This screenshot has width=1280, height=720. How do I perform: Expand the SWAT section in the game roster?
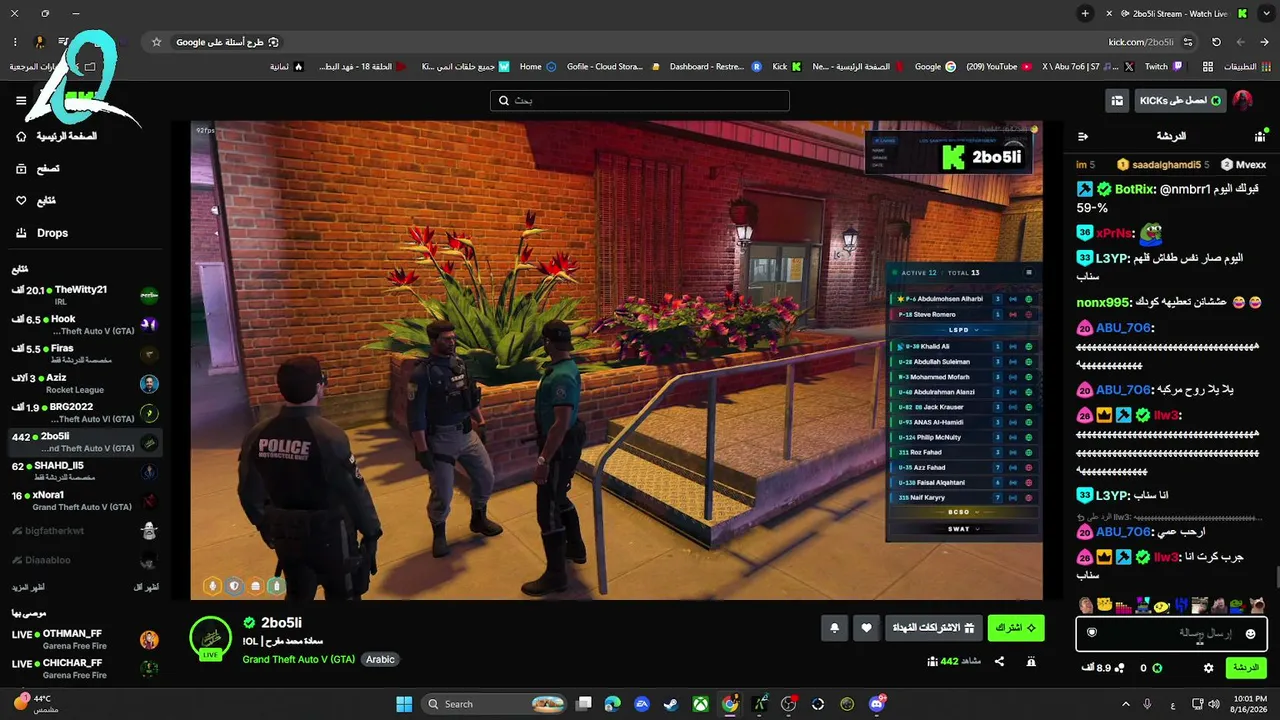[x=962, y=528]
